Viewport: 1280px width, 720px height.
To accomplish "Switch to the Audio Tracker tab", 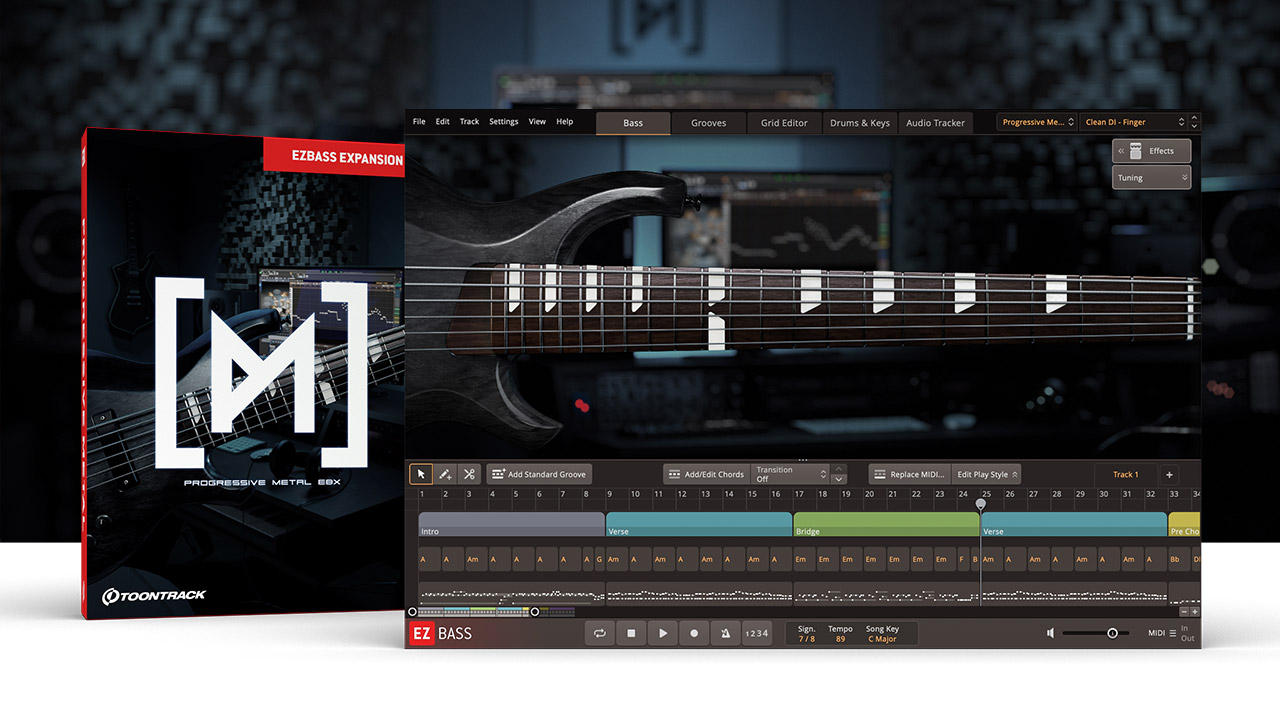I will pyautogui.click(x=935, y=123).
